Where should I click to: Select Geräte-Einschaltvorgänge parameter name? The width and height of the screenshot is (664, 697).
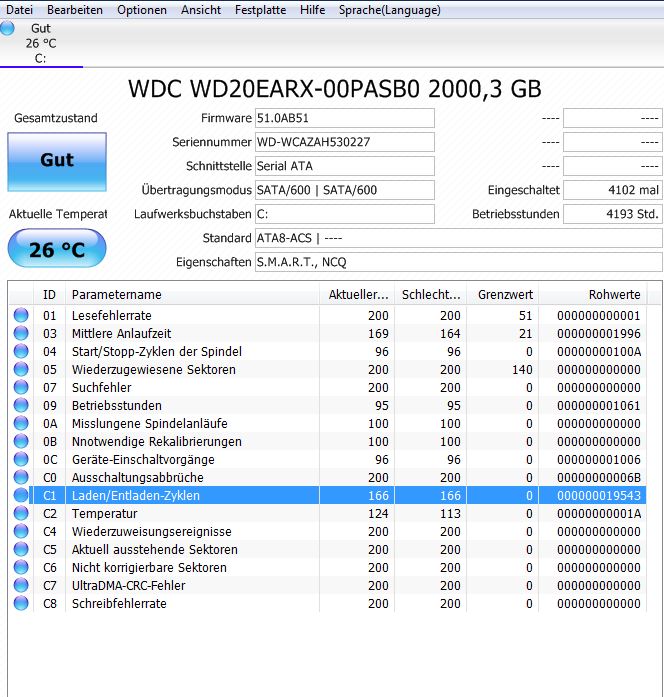[x=143, y=460]
